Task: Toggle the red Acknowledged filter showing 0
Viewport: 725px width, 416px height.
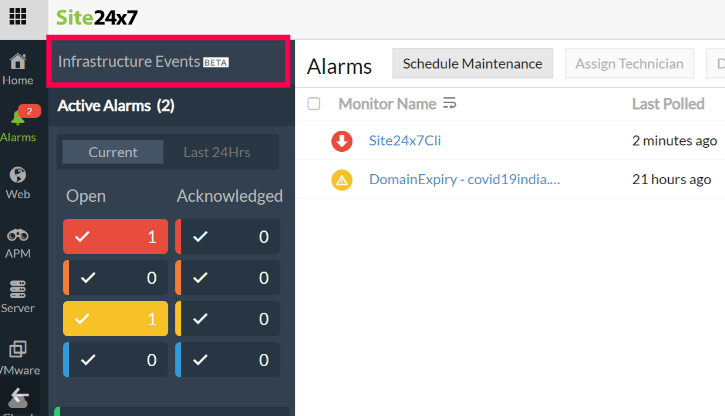Action: 227,237
